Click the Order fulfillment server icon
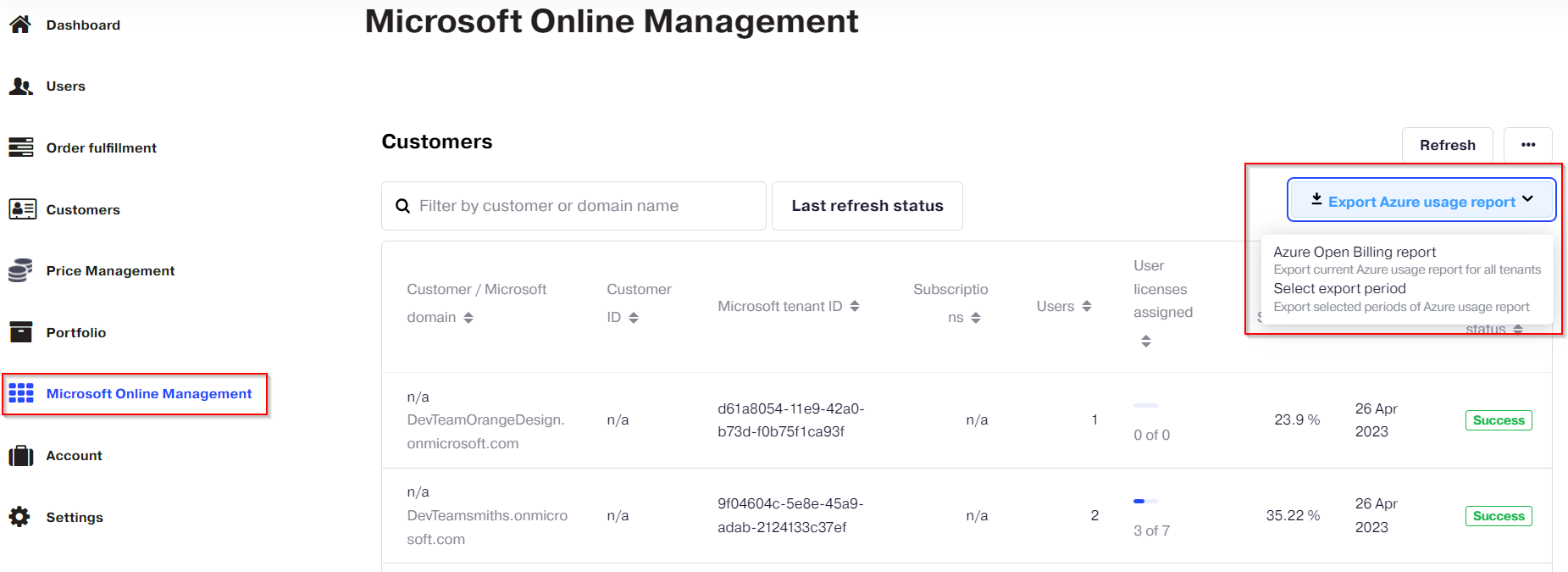 click(x=20, y=147)
